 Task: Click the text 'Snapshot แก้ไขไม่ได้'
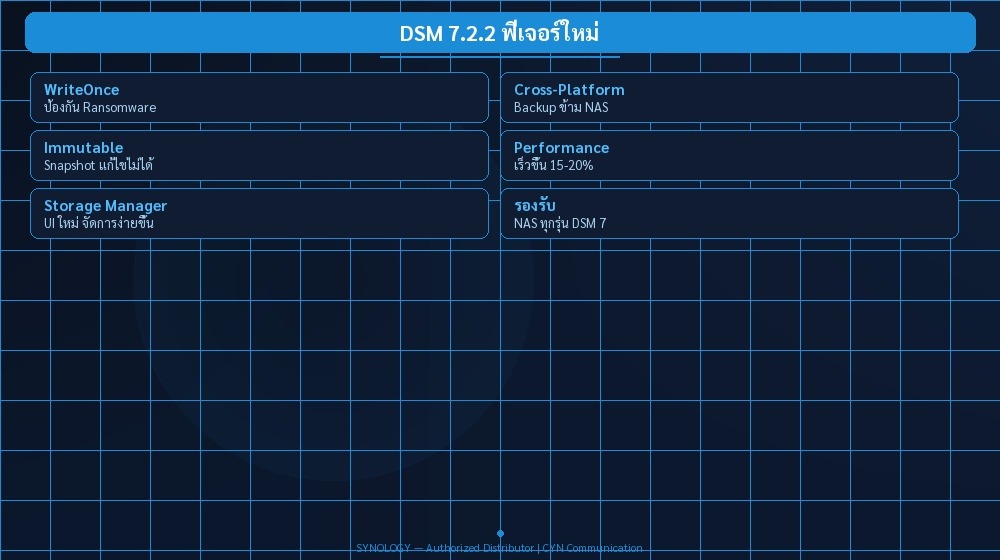(99, 165)
